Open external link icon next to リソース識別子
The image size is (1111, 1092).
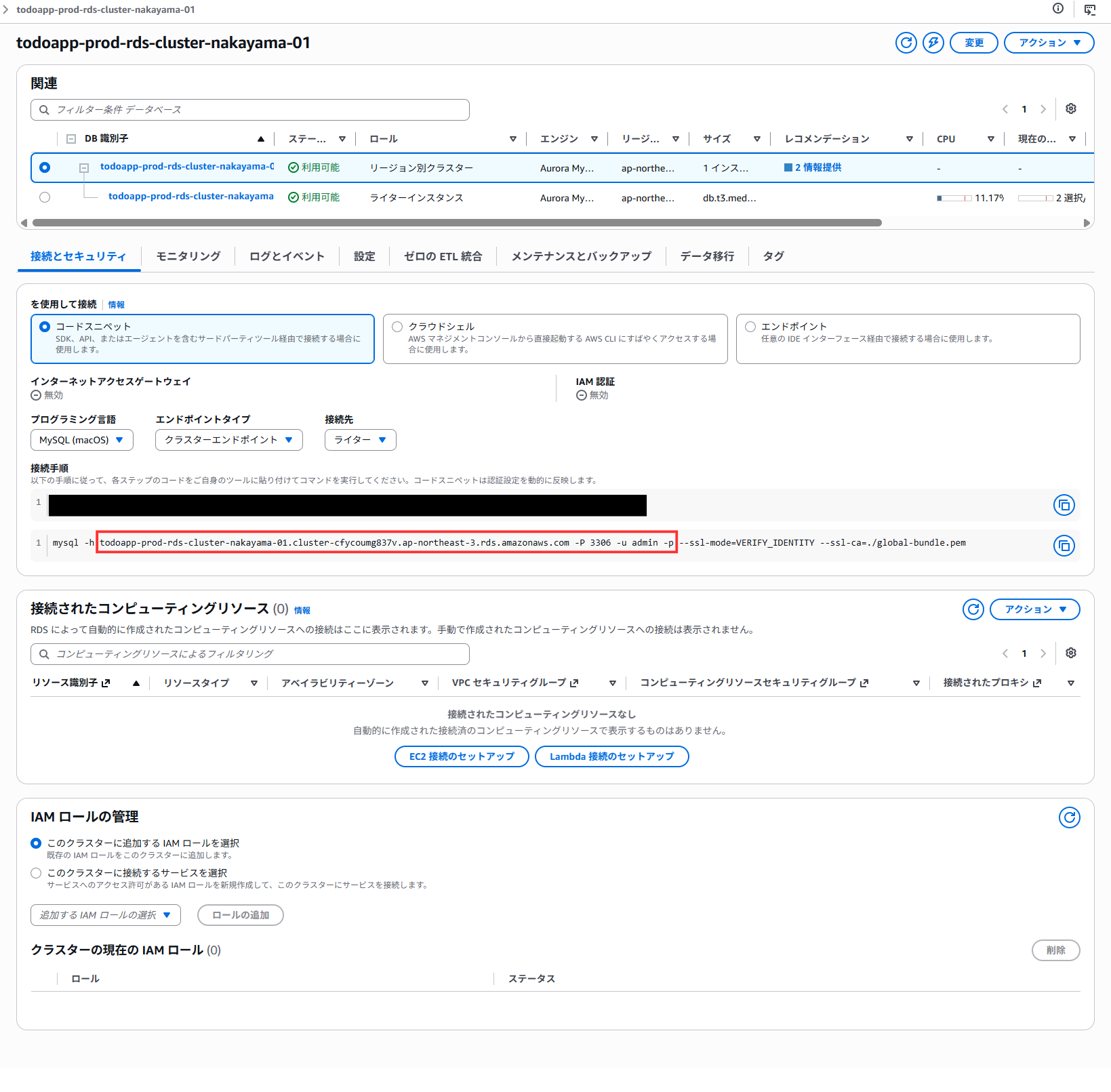(x=106, y=683)
